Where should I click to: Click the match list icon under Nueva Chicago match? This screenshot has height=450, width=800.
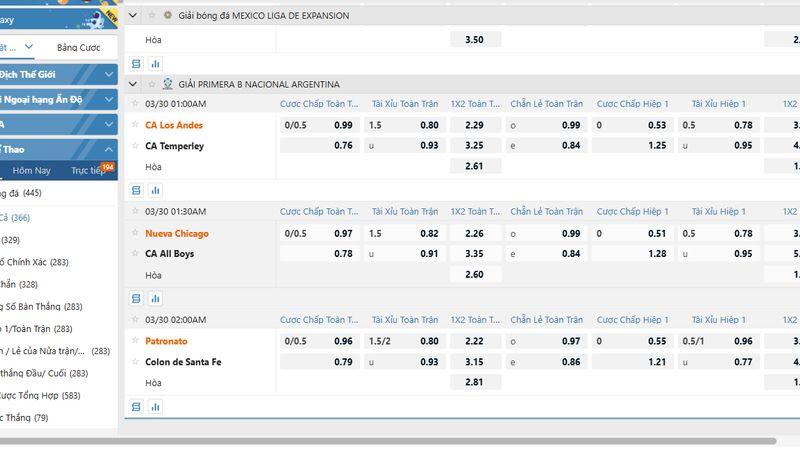[x=137, y=297]
